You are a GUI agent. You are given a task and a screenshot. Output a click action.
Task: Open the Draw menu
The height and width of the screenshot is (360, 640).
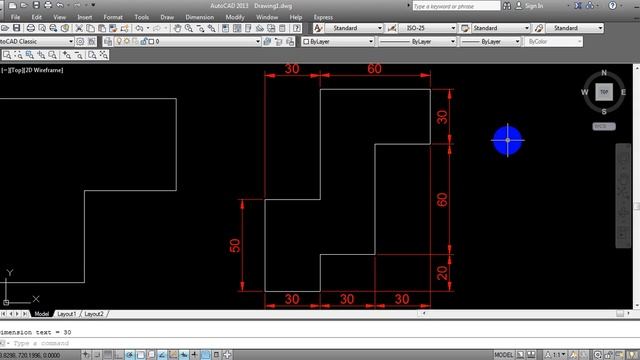click(x=167, y=17)
